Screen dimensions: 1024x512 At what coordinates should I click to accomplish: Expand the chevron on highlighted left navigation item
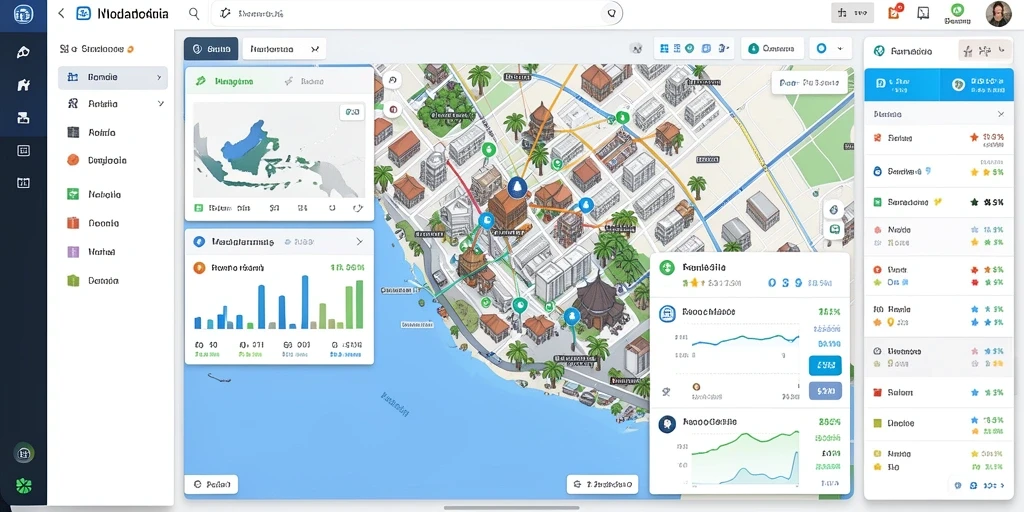159,77
